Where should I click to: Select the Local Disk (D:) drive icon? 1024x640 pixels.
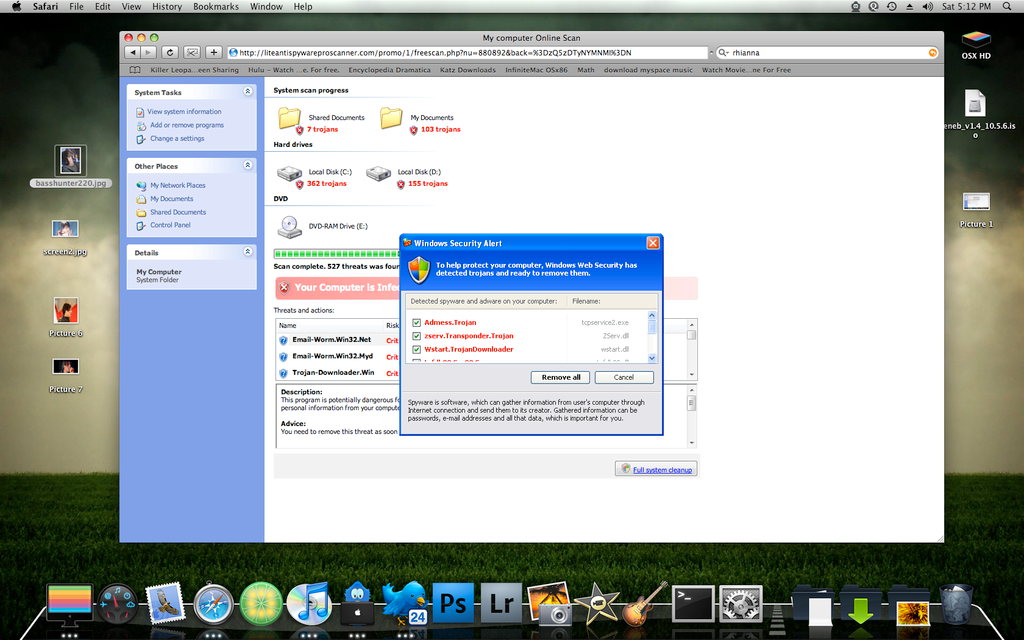coord(378,174)
